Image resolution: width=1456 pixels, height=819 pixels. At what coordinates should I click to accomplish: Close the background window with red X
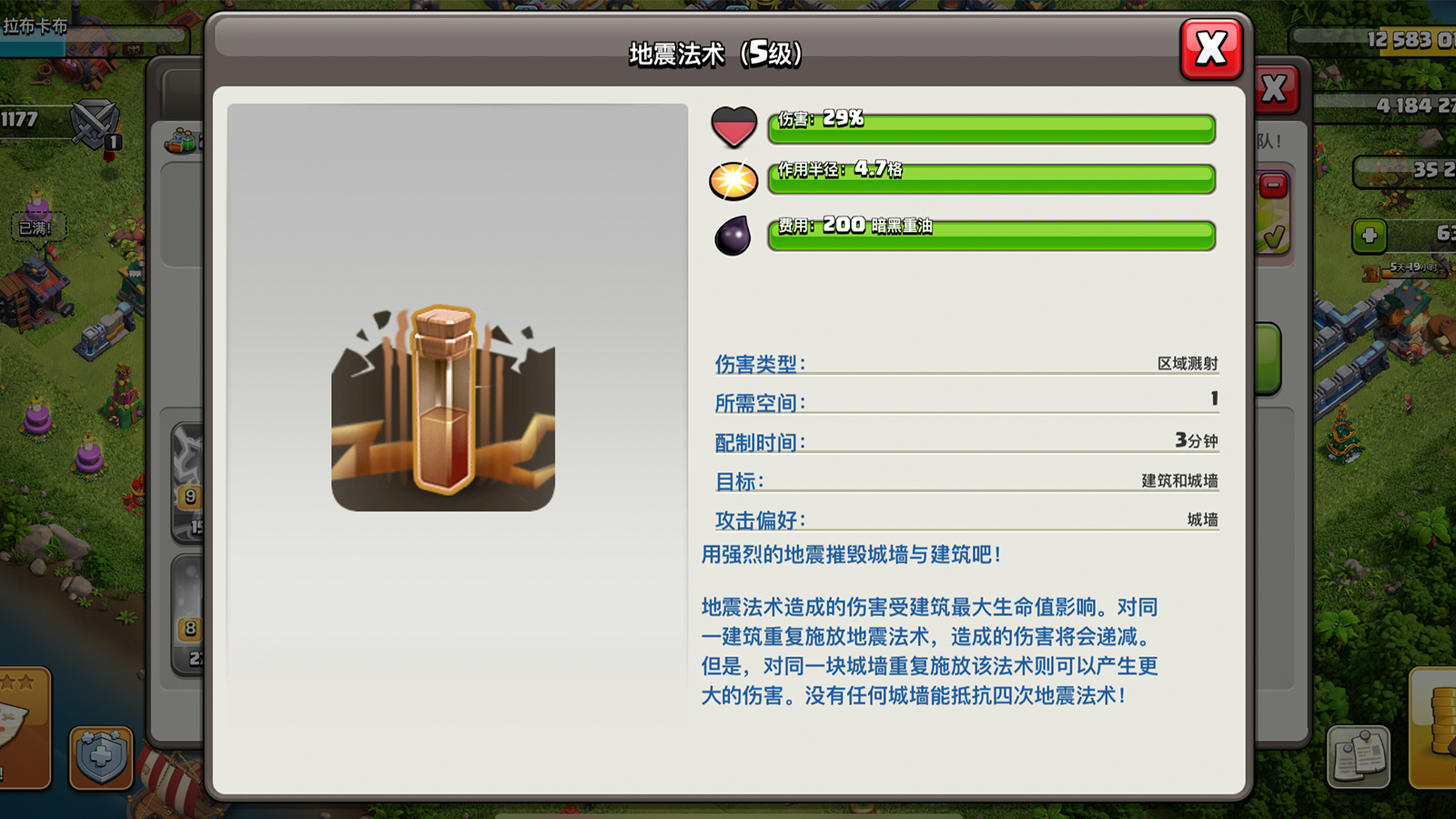(x=1275, y=89)
